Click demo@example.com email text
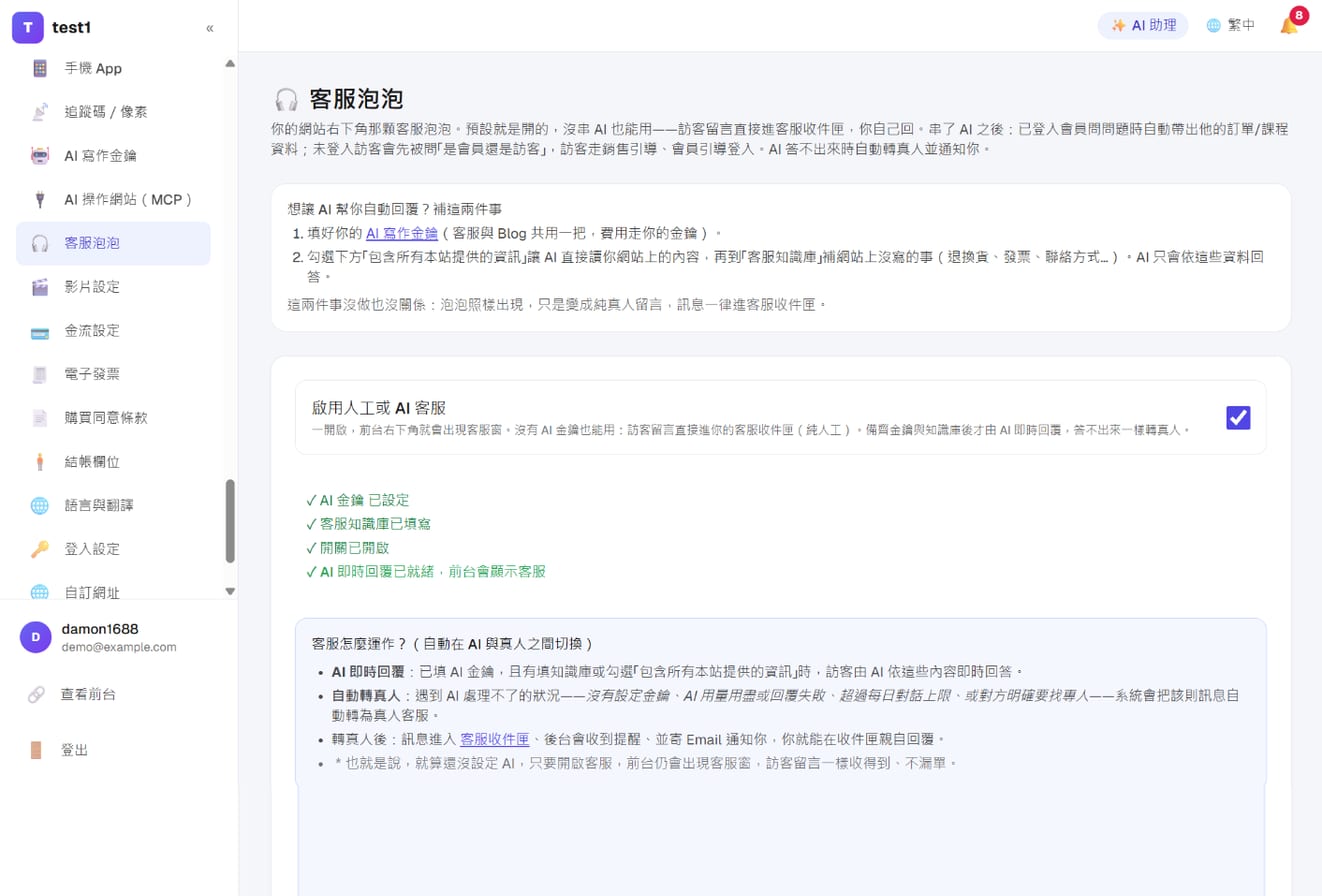This screenshot has width=1322, height=896. [x=119, y=647]
